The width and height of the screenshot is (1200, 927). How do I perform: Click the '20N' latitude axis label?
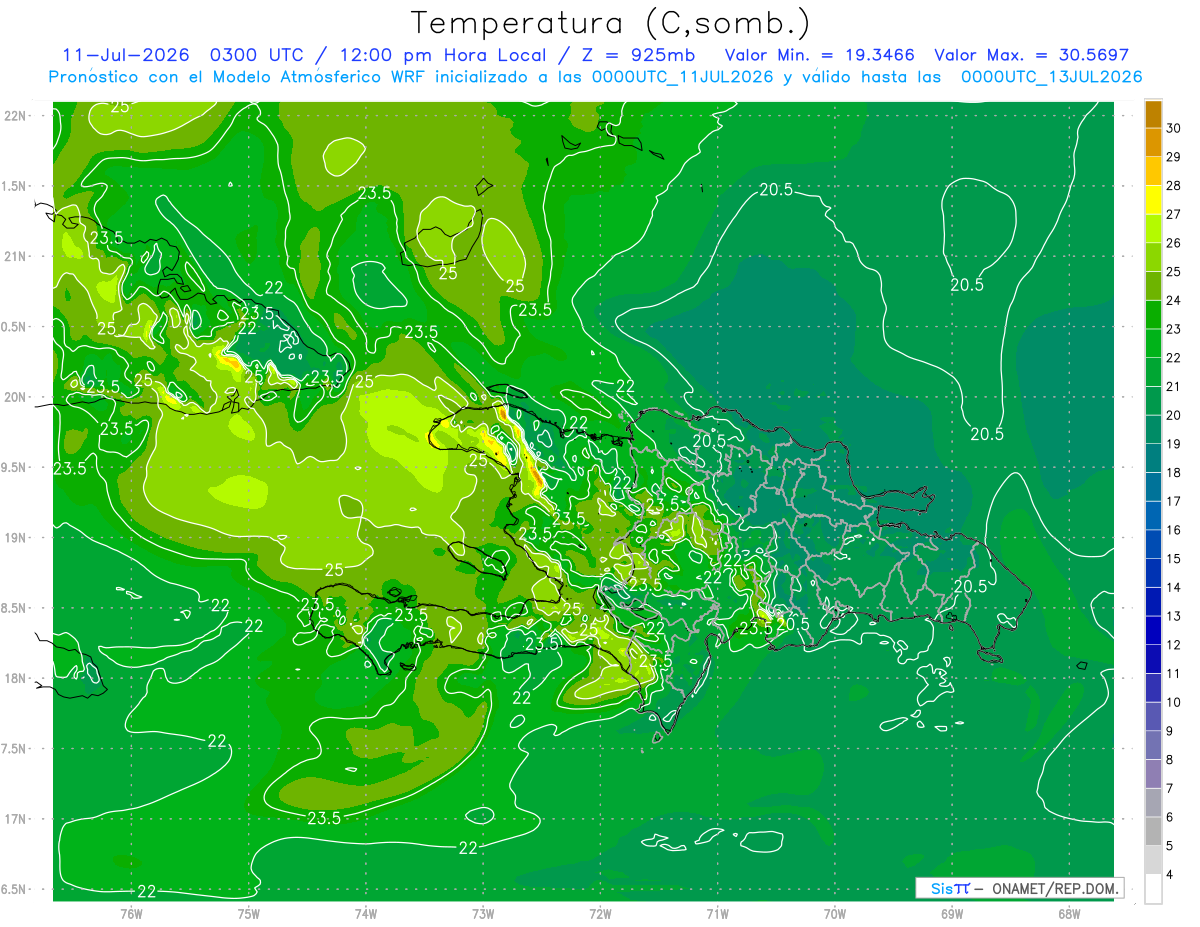pyautogui.click(x=16, y=397)
